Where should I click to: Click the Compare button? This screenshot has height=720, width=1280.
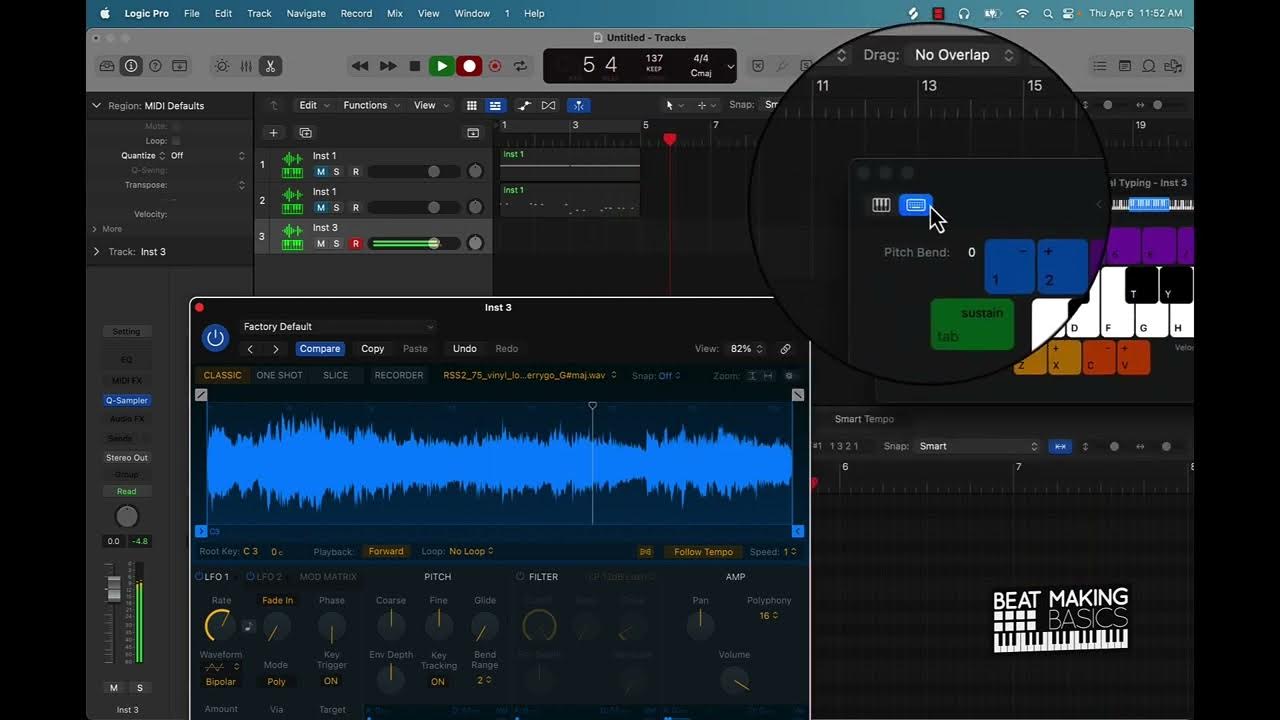[x=320, y=349]
